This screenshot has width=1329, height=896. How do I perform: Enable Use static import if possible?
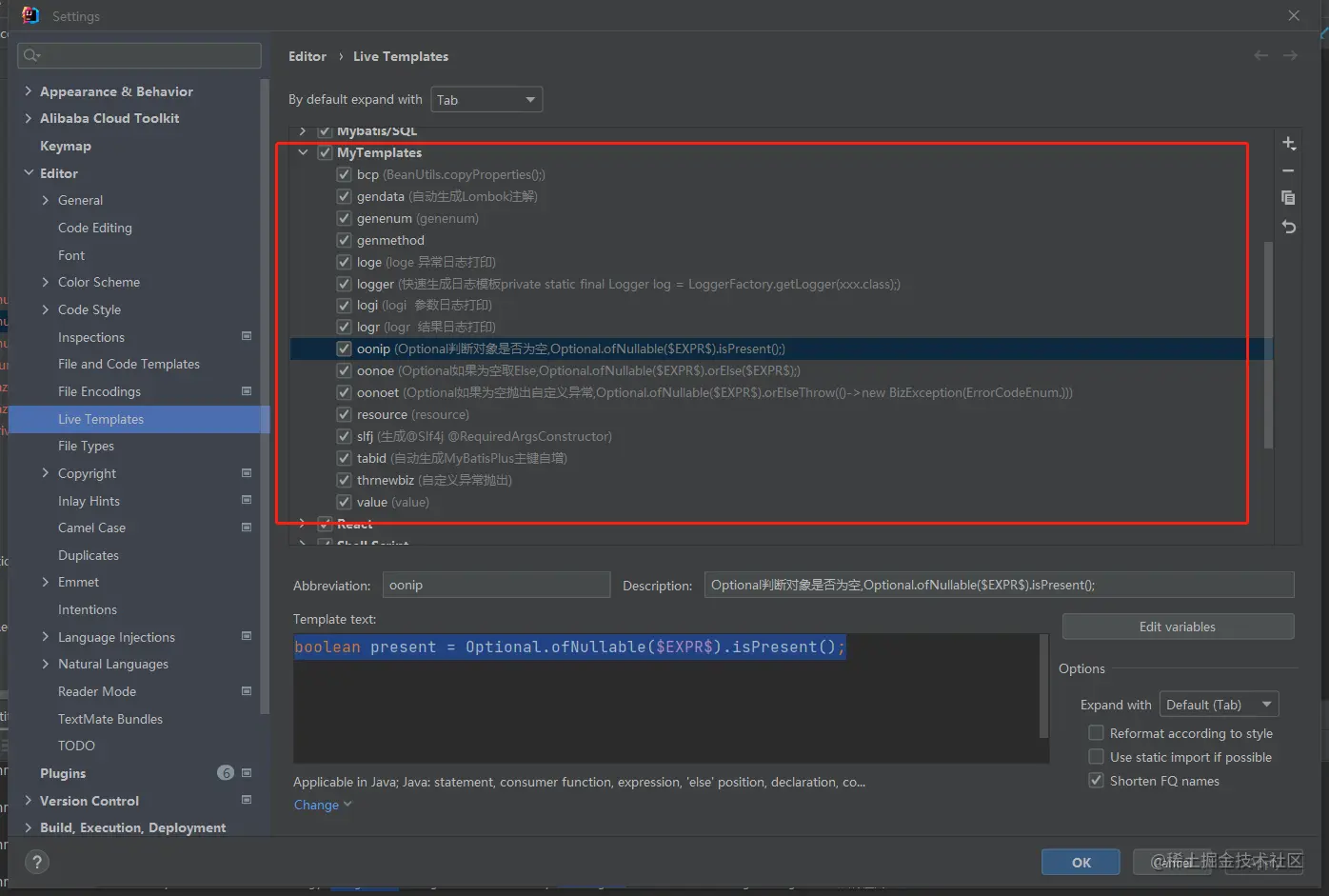[x=1097, y=757]
